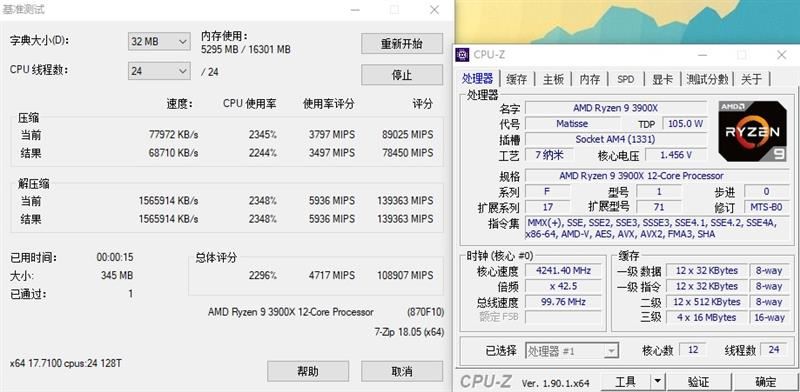The height and width of the screenshot is (392, 800).
Task: Click the specification field 12-Core Processor in CPU-Z
Action: coord(657,176)
